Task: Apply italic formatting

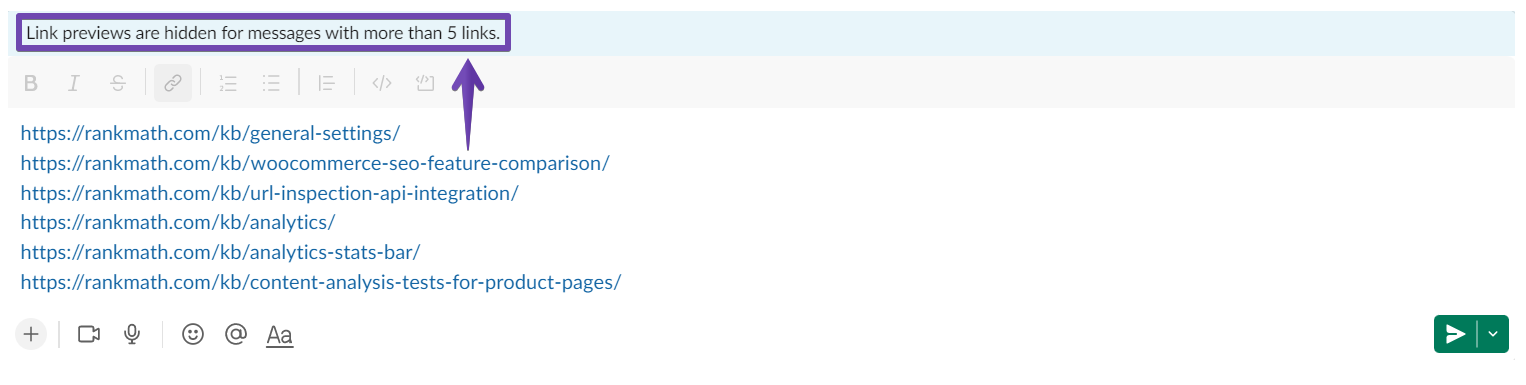Action: [x=73, y=83]
